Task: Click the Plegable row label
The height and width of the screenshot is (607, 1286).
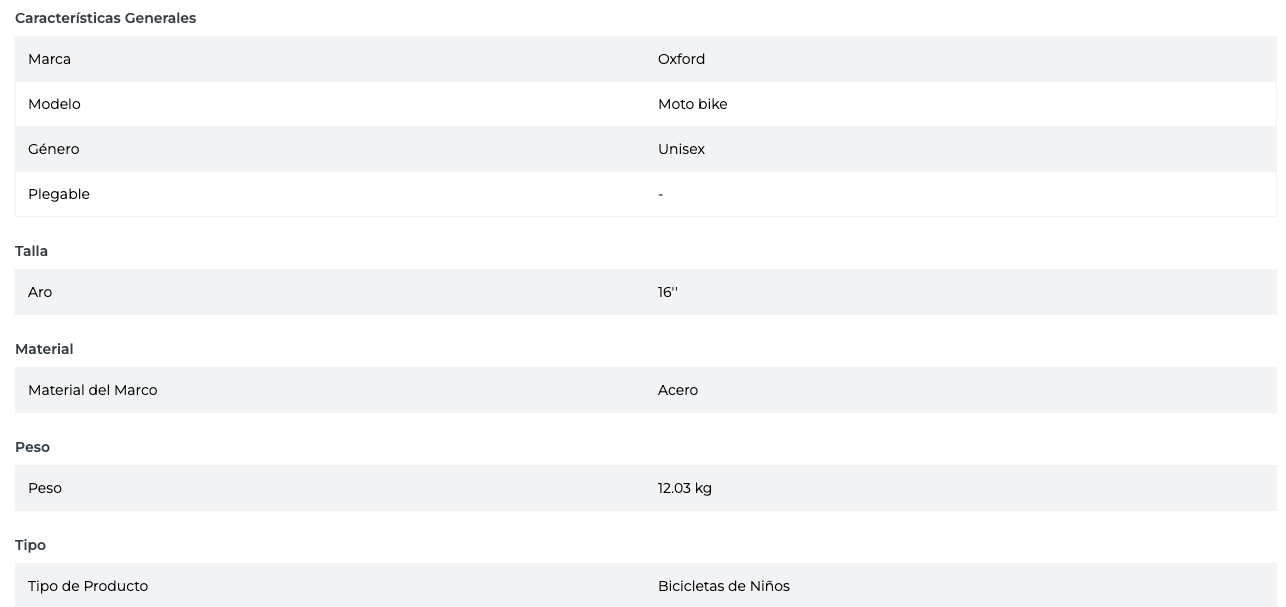Action: point(58,194)
